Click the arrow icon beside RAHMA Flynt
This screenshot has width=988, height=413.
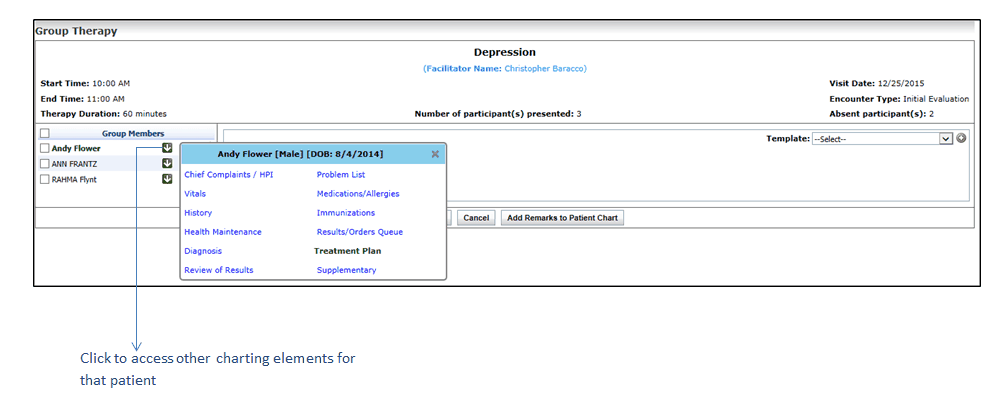(x=167, y=180)
